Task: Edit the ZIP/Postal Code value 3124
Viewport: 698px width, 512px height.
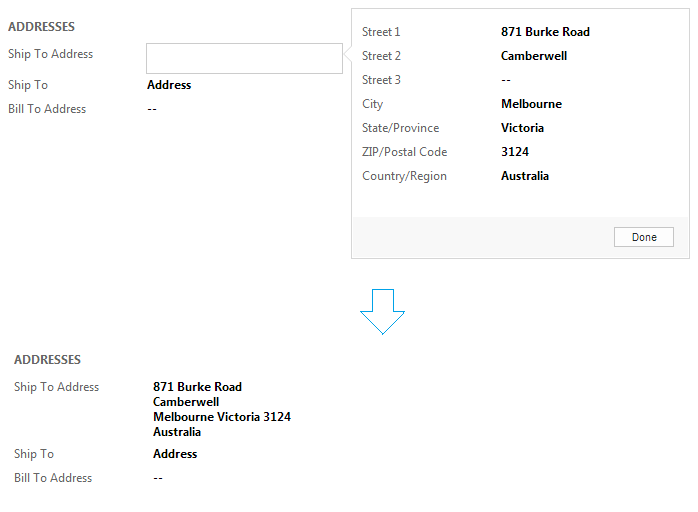Action: coord(514,152)
